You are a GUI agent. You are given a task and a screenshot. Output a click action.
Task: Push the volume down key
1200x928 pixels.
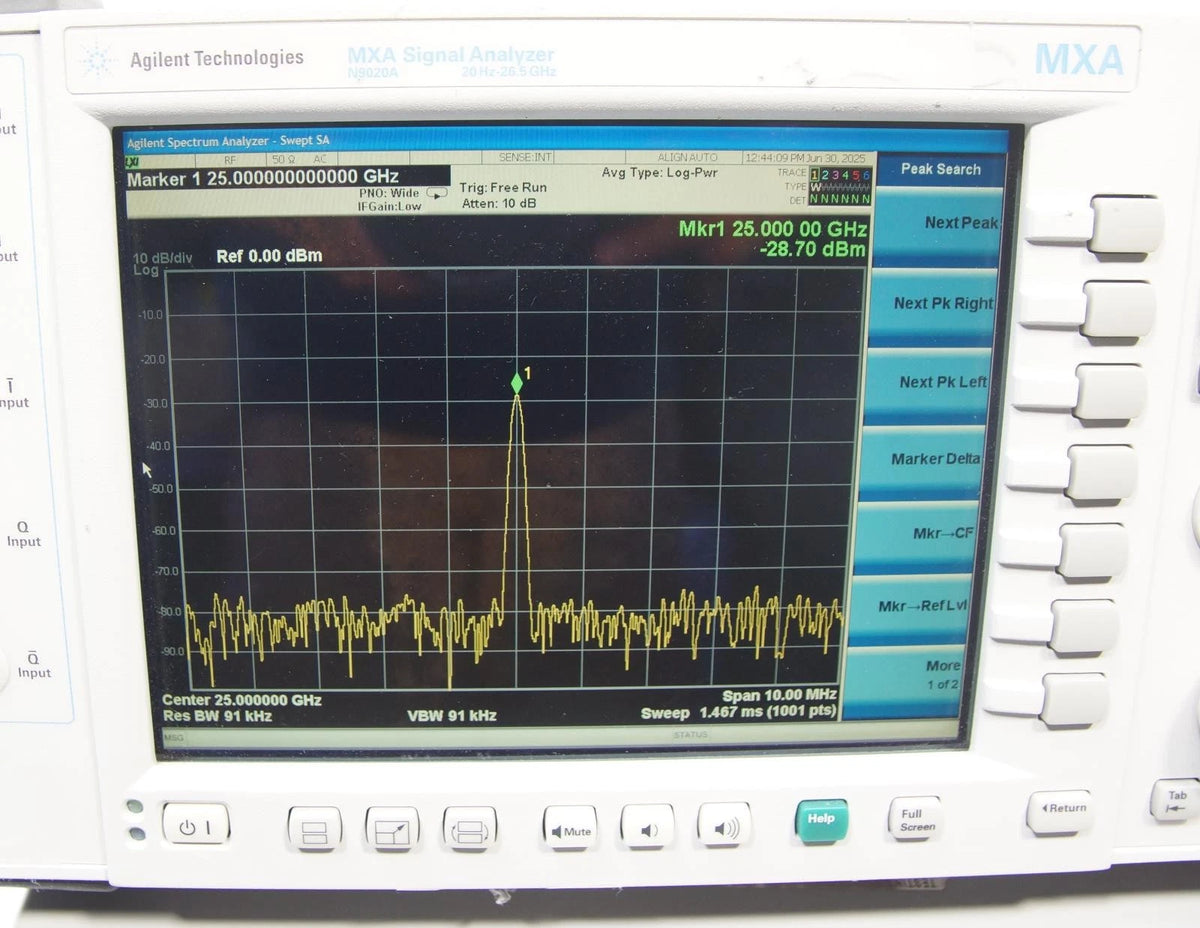tap(647, 826)
